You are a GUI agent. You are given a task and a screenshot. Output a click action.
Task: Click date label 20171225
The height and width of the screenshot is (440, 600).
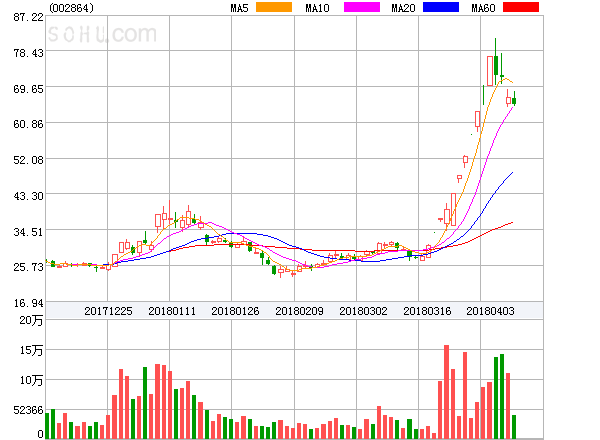[x=108, y=311]
